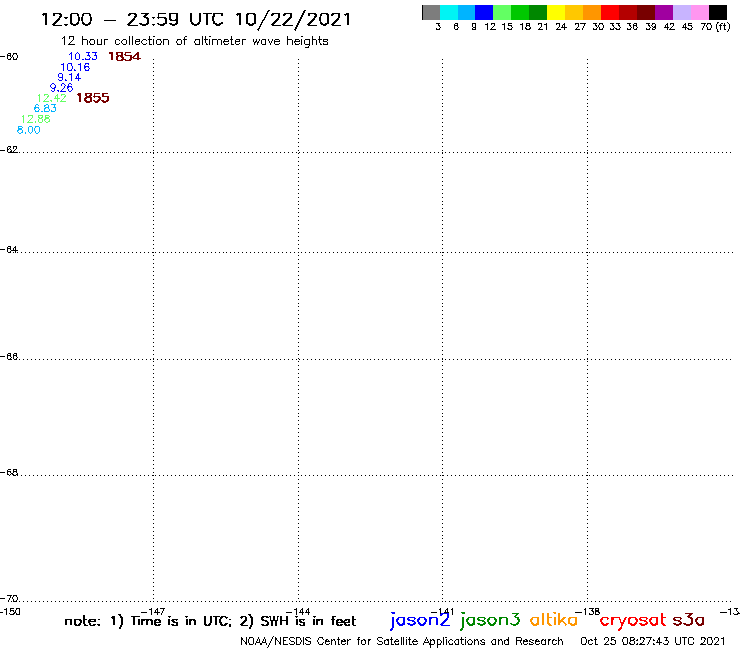Click the bright red swatch in the color scale
Screen dimensions: 740x650
coord(610,12)
